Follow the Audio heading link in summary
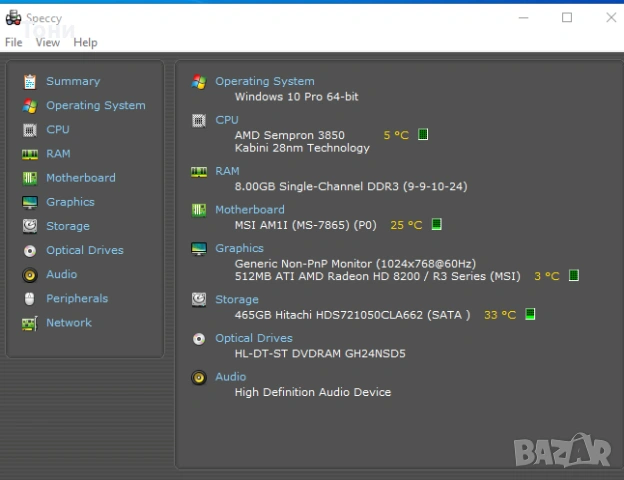 [x=231, y=377]
